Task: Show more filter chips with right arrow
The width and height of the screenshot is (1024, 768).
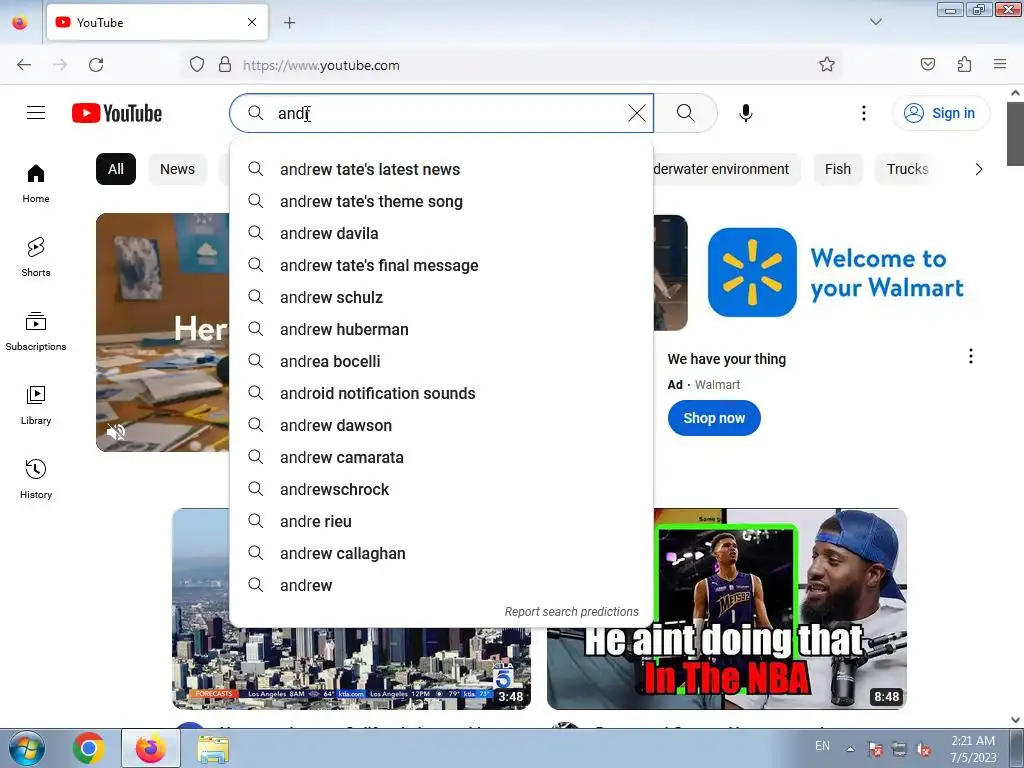Action: click(x=978, y=169)
